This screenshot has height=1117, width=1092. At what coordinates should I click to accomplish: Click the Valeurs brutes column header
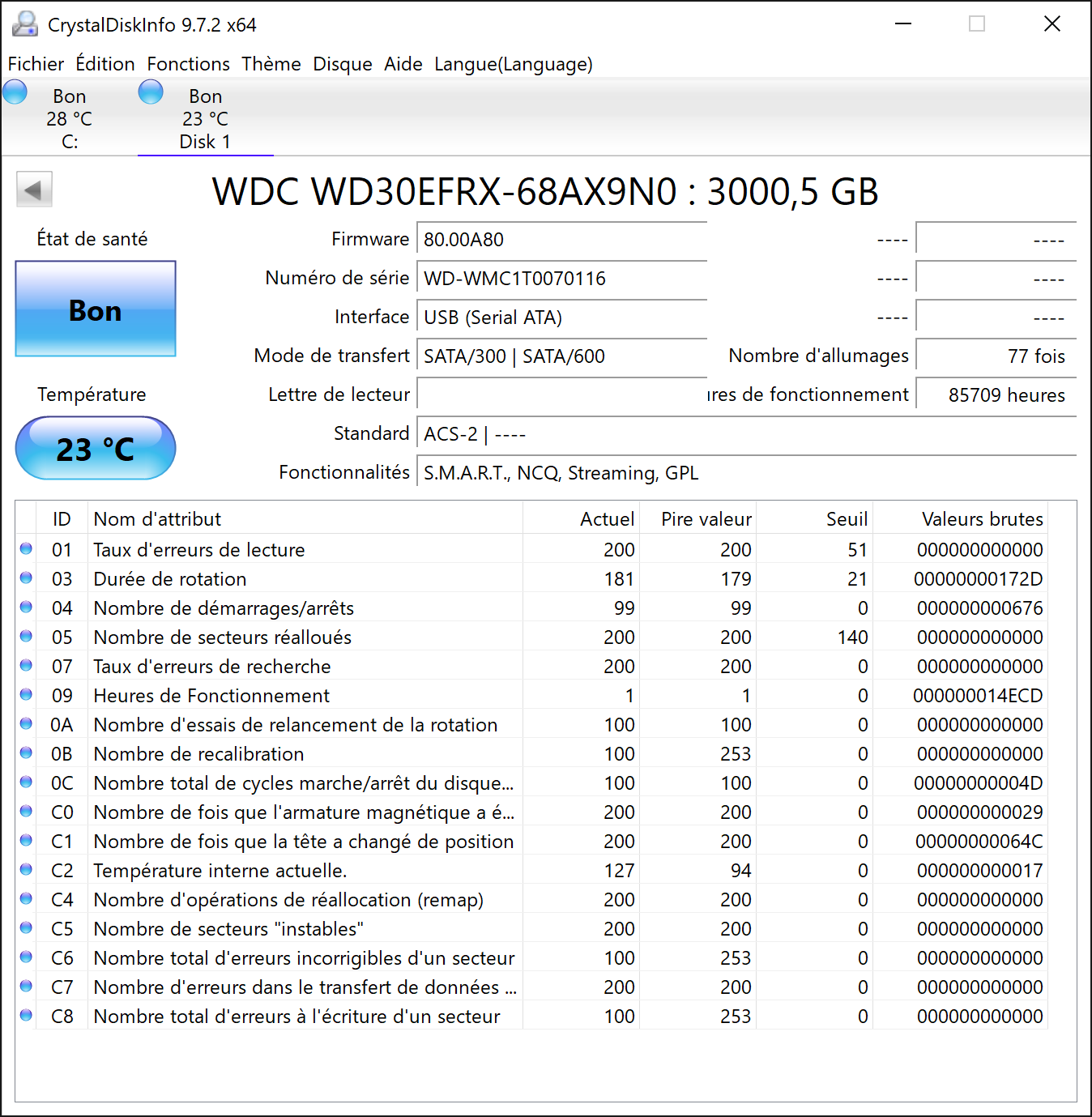pos(960,519)
